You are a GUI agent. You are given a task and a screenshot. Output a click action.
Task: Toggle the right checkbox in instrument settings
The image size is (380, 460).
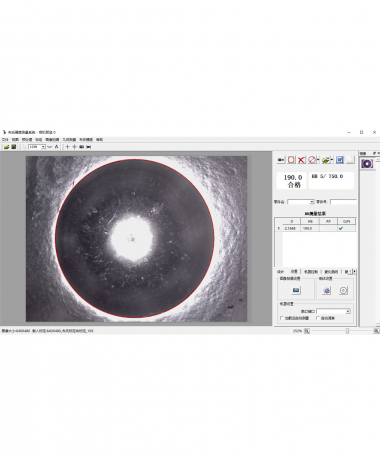[318, 318]
